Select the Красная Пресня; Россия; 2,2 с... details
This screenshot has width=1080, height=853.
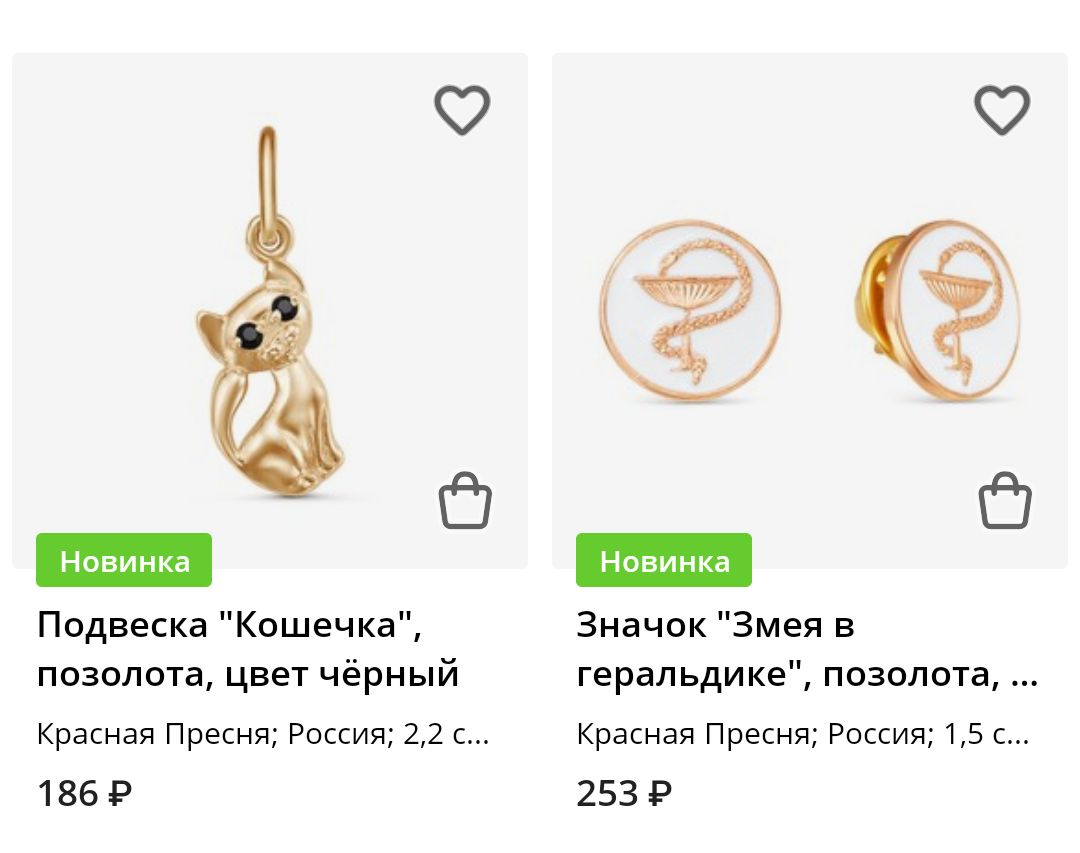pyautogui.click(x=263, y=734)
